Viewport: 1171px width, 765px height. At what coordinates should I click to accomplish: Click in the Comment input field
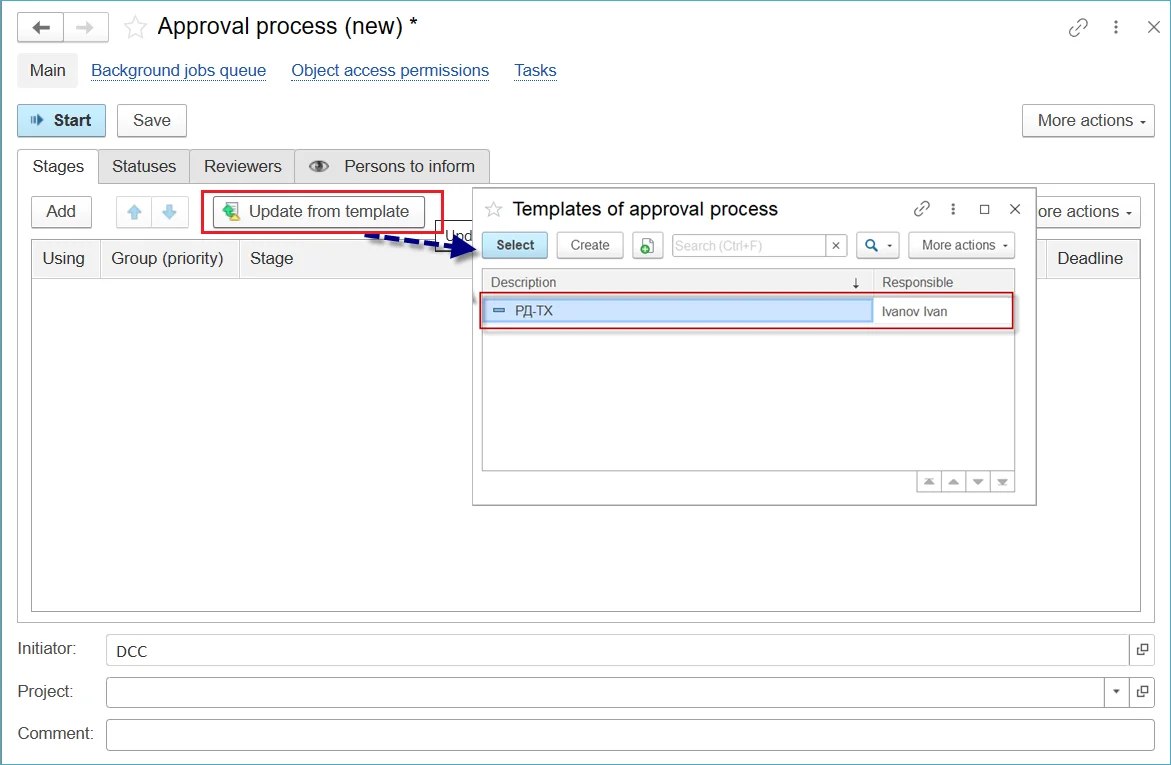pyautogui.click(x=630, y=734)
